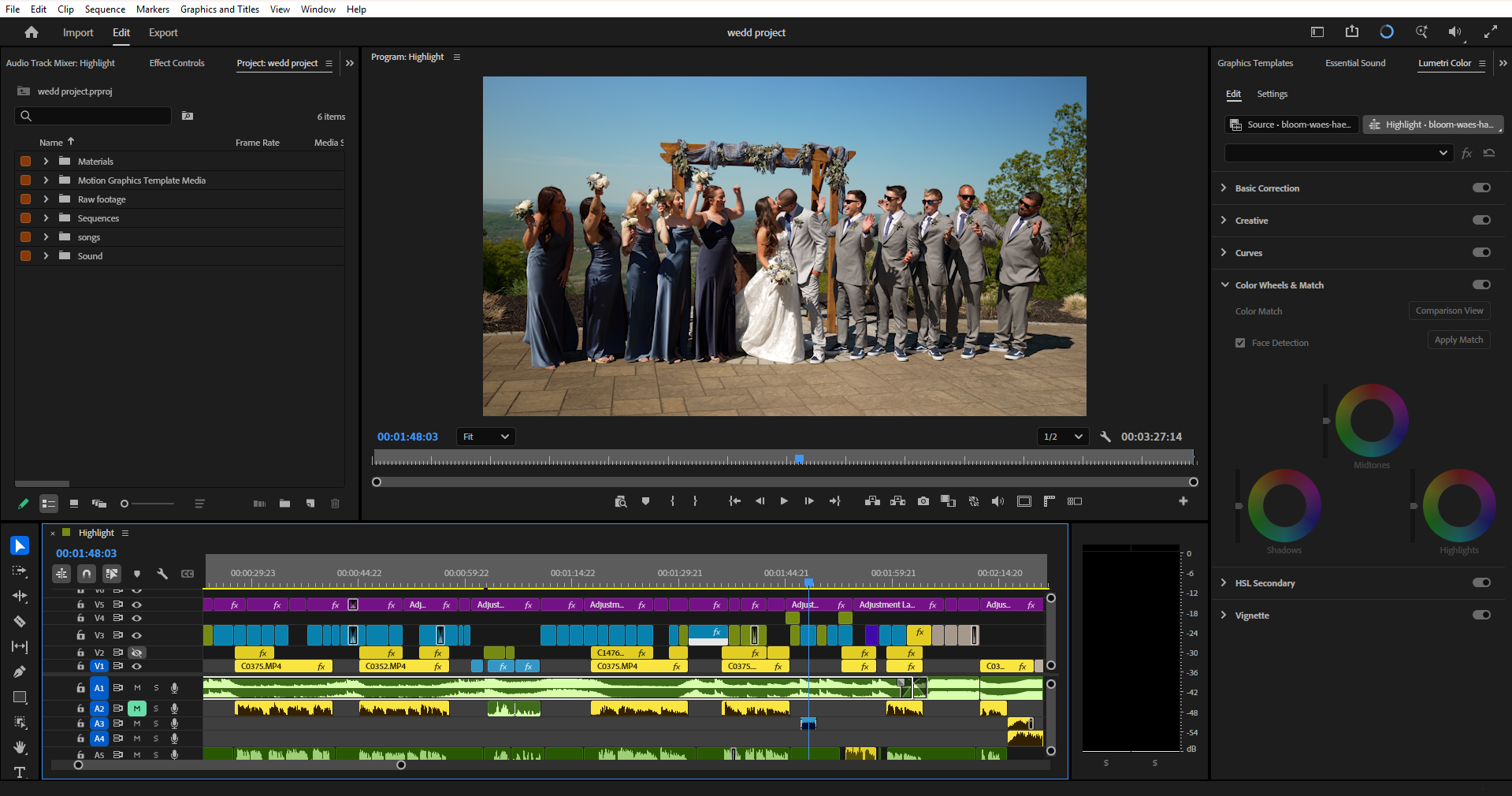The image size is (1512, 796).
Task: Click the Extract button in Program Monitor
Action: coord(897,501)
